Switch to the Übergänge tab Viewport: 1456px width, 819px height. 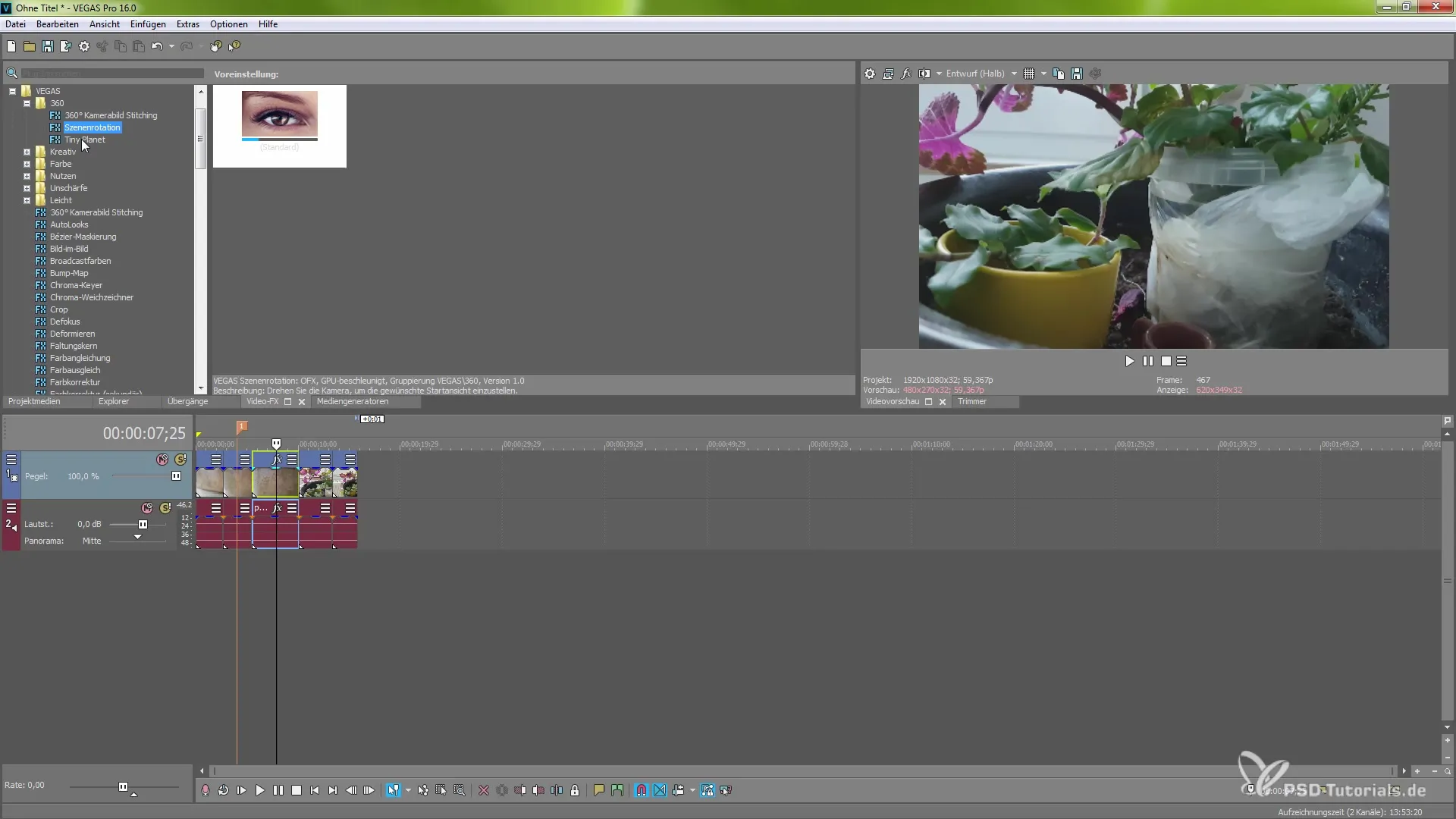(x=187, y=401)
